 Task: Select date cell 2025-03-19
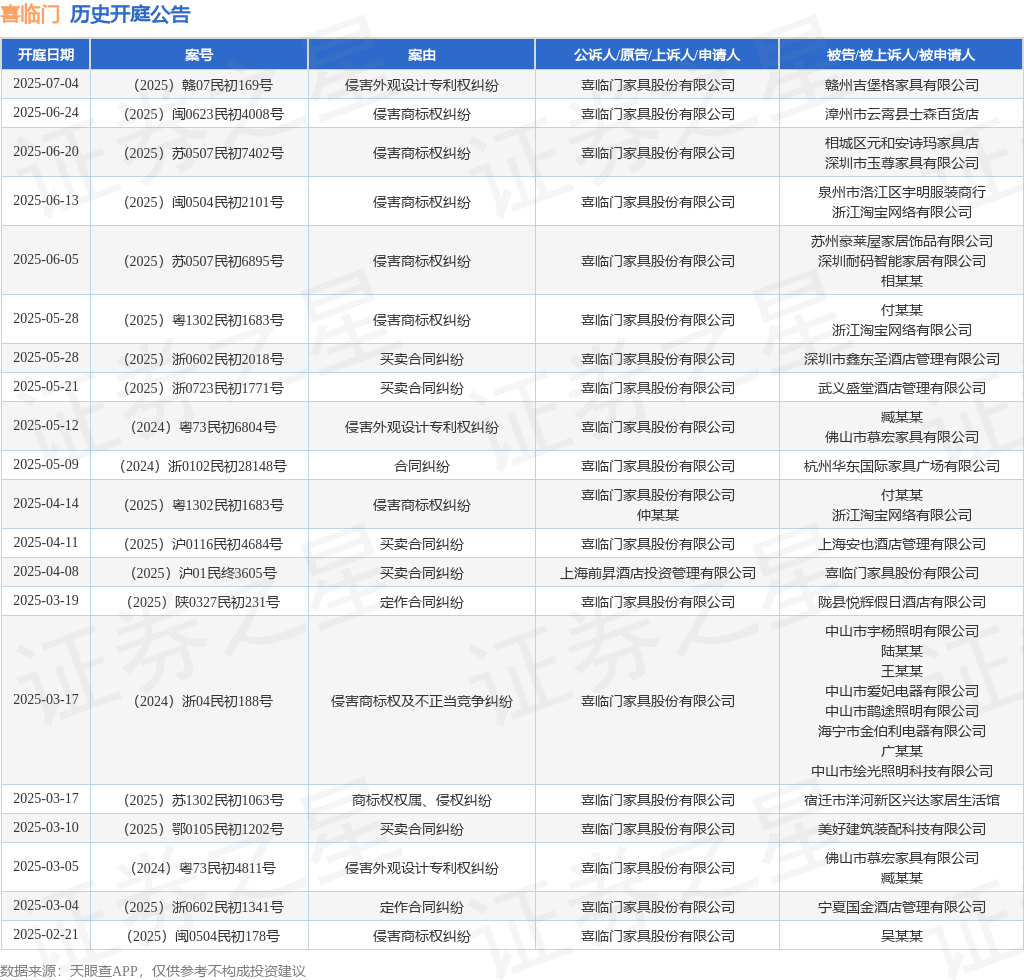pyautogui.click(x=46, y=600)
